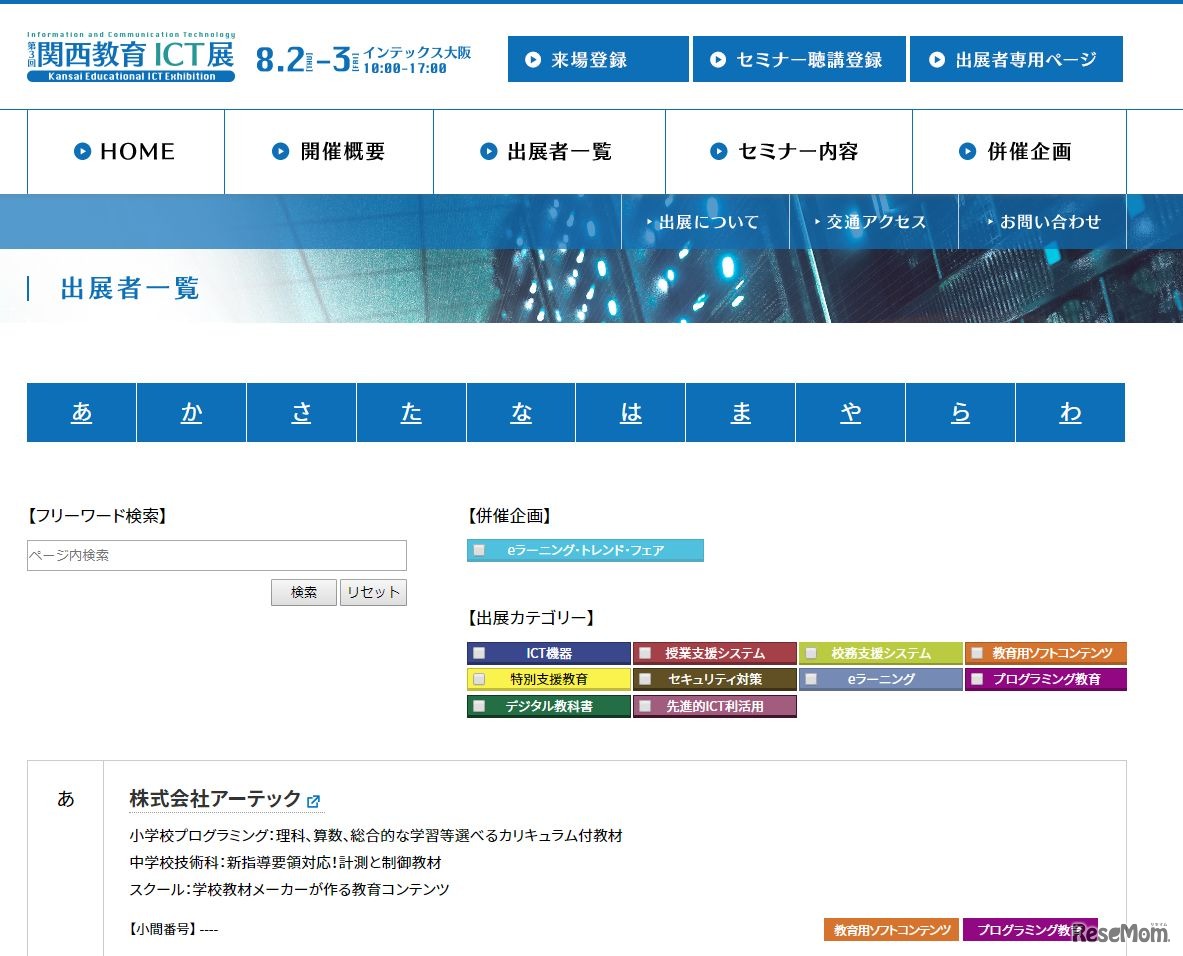Click the external link icon beside 株式会社アーテック
The width and height of the screenshot is (1183, 956).
(313, 801)
